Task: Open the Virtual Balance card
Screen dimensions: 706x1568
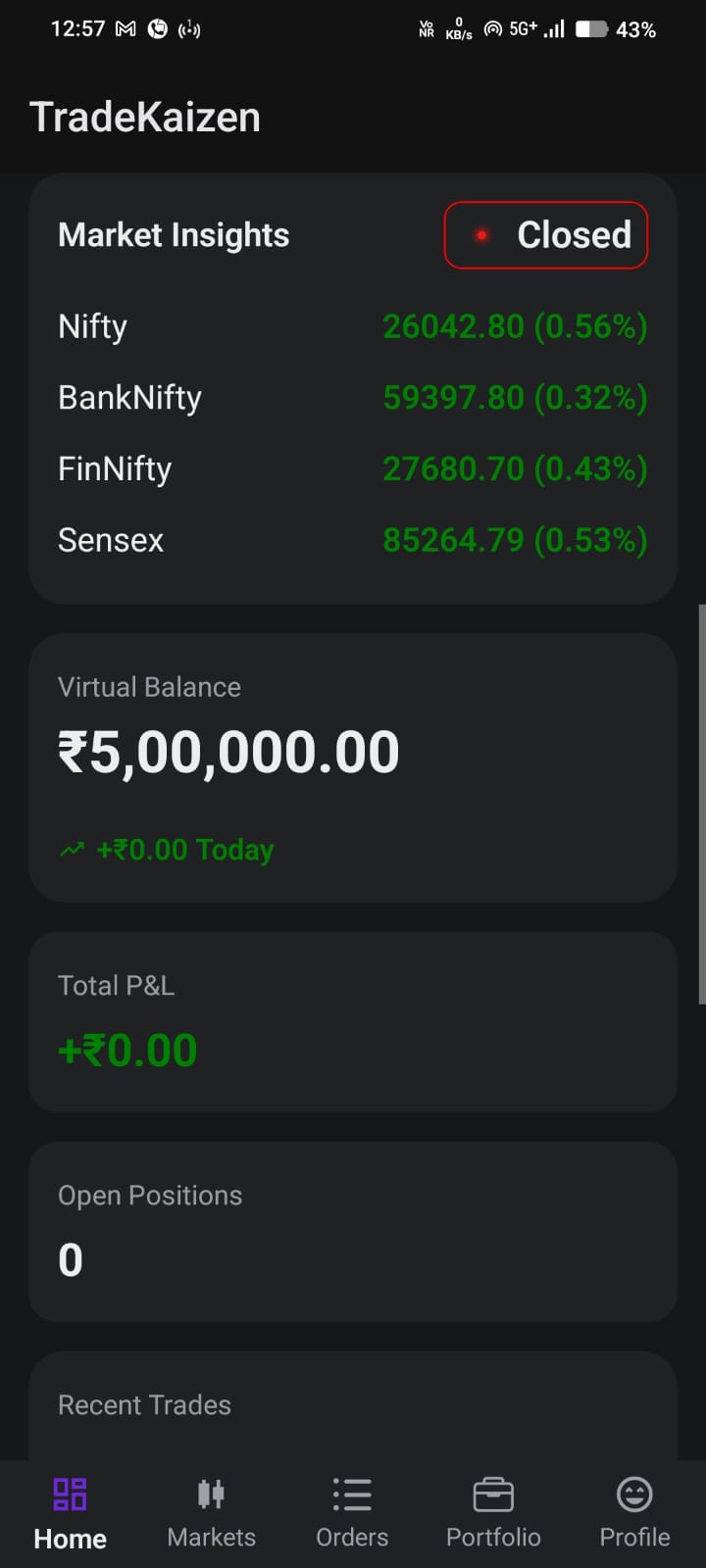Action: [x=353, y=767]
